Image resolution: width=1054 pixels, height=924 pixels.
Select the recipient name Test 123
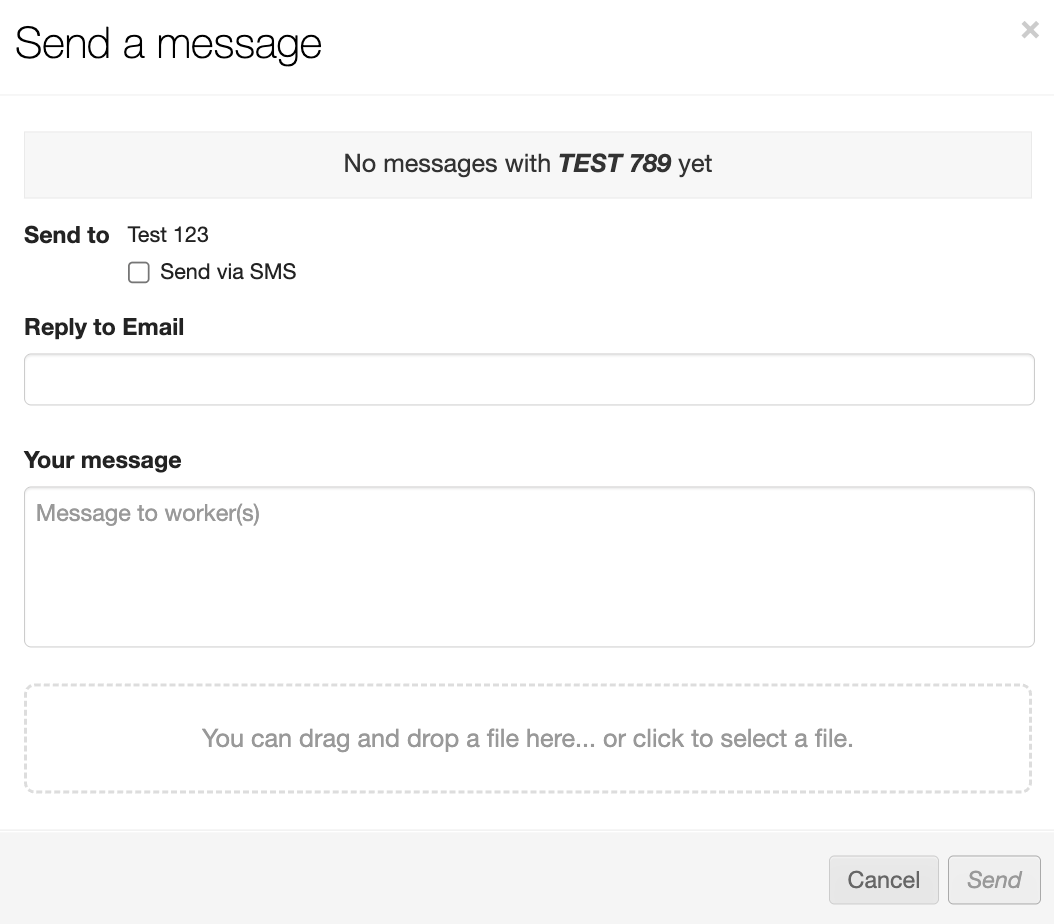point(168,235)
